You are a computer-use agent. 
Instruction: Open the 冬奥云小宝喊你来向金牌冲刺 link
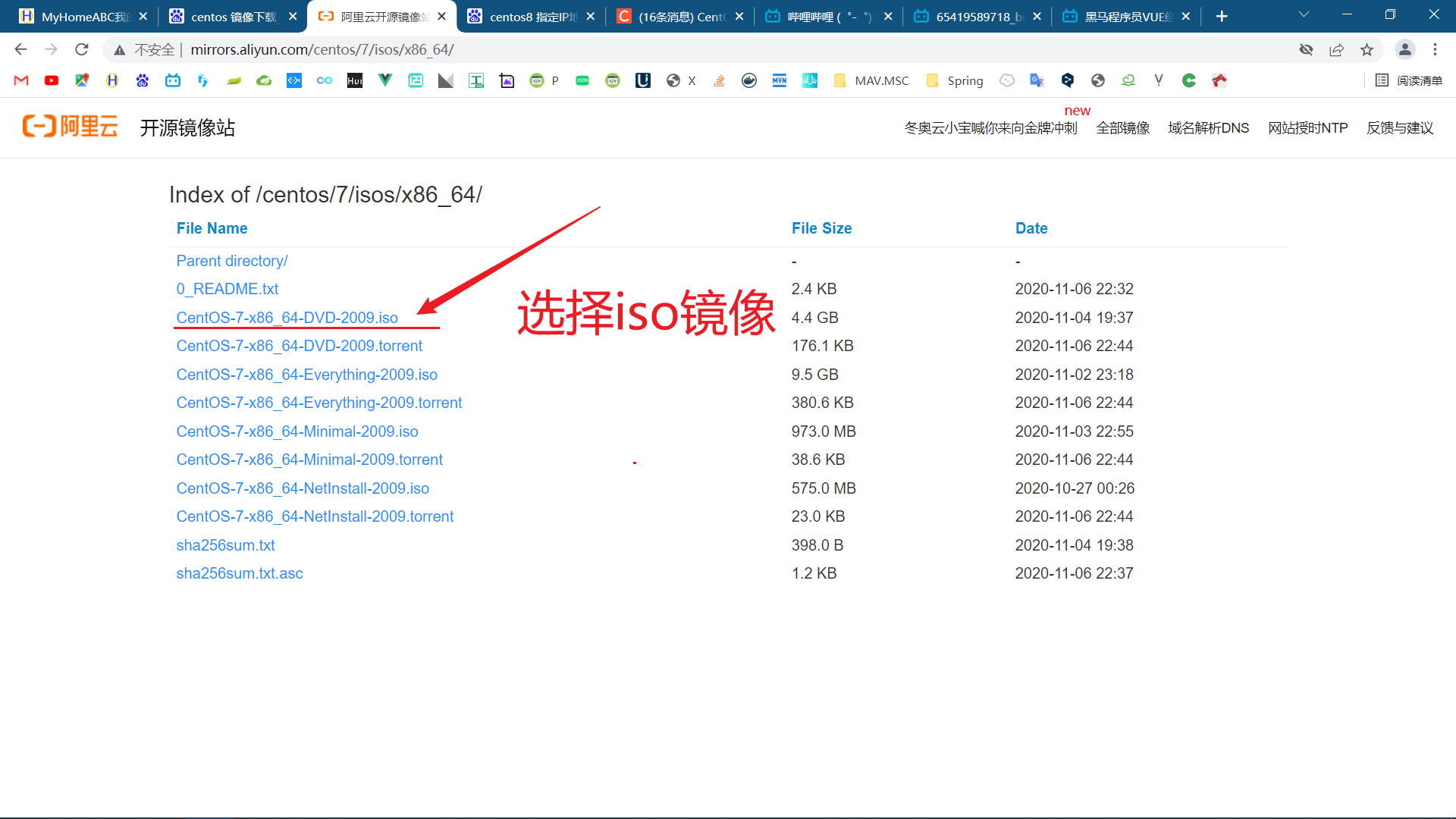tap(990, 128)
